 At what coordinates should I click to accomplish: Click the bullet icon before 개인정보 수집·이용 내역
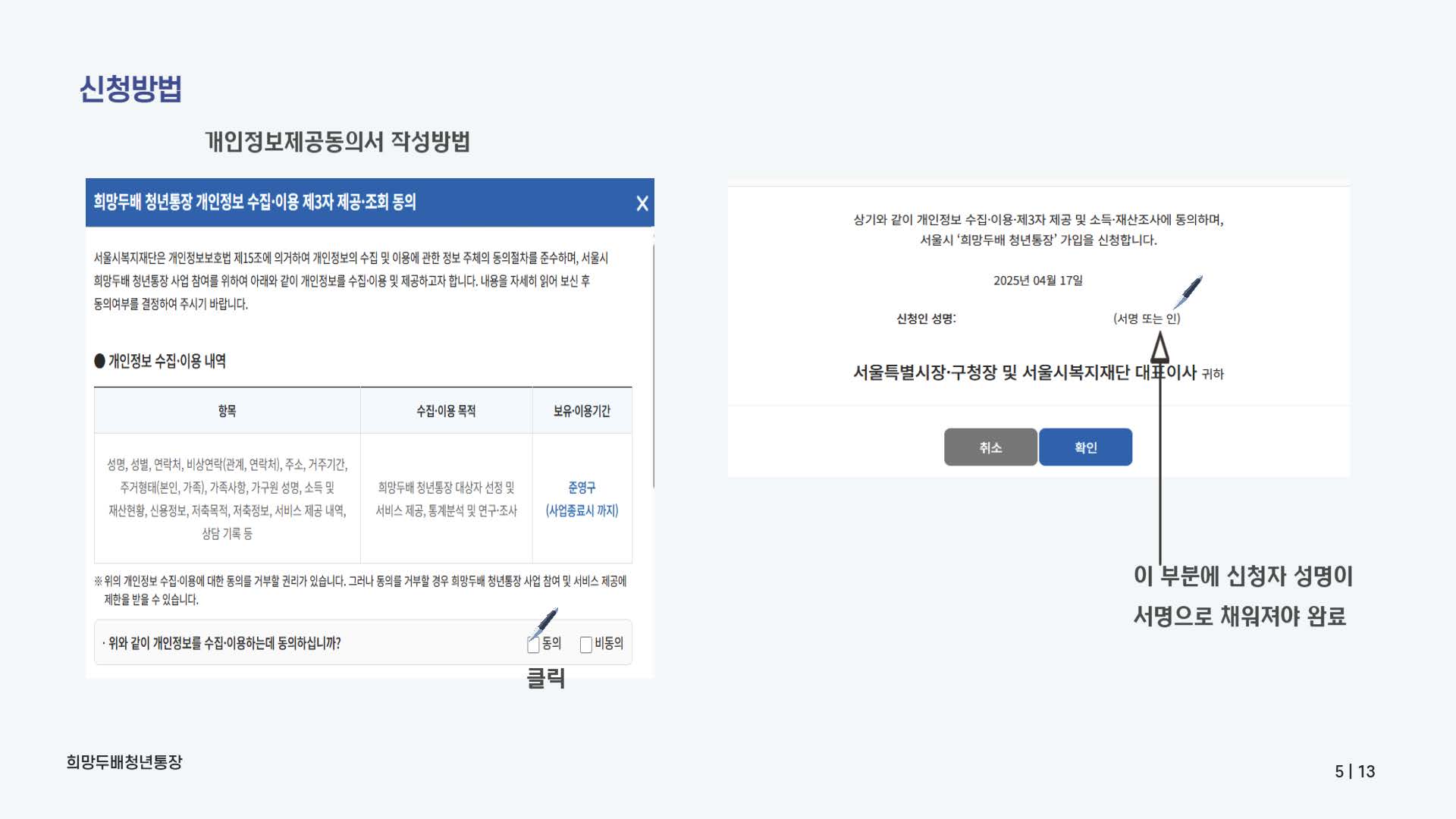[x=99, y=359]
